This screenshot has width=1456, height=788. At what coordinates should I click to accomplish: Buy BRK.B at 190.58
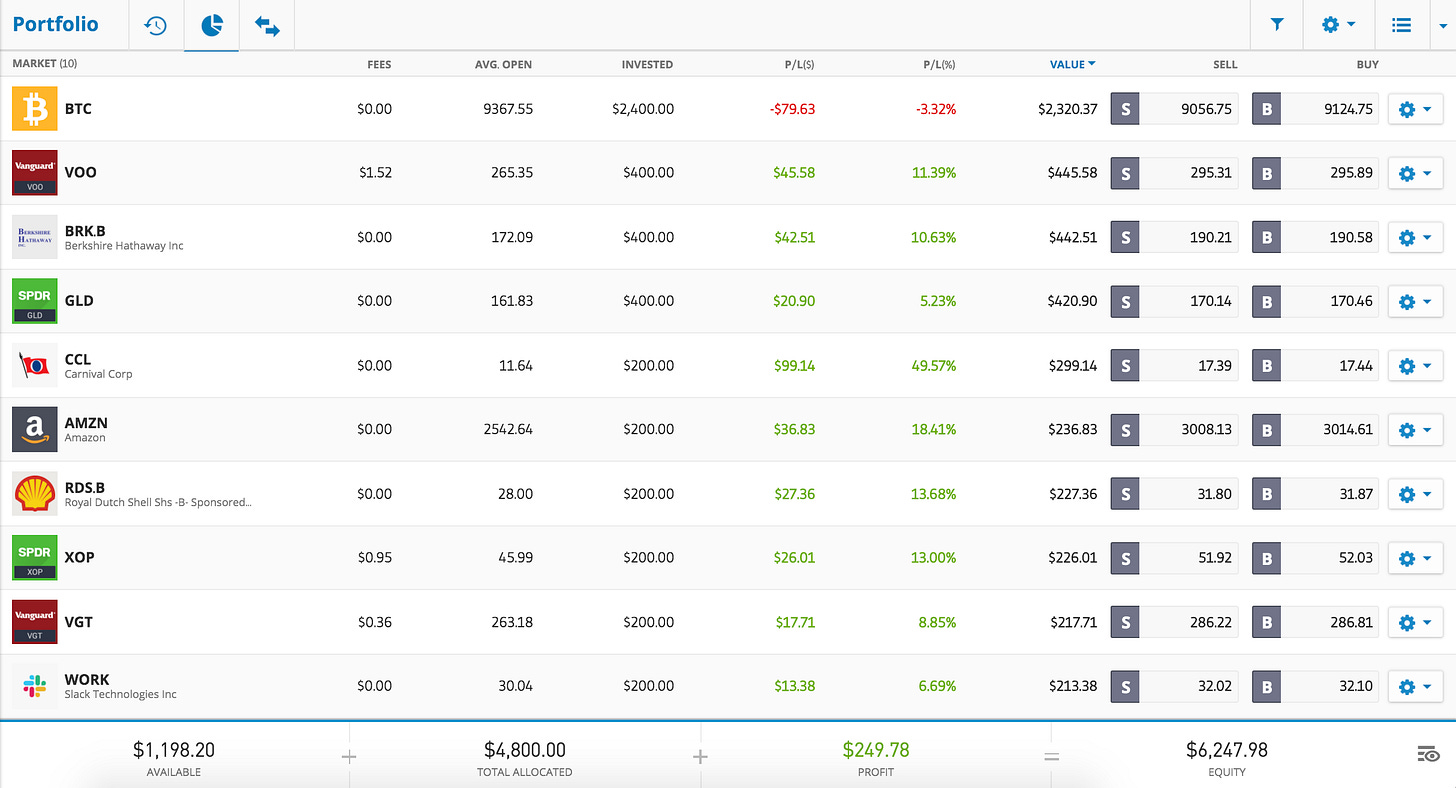1316,238
